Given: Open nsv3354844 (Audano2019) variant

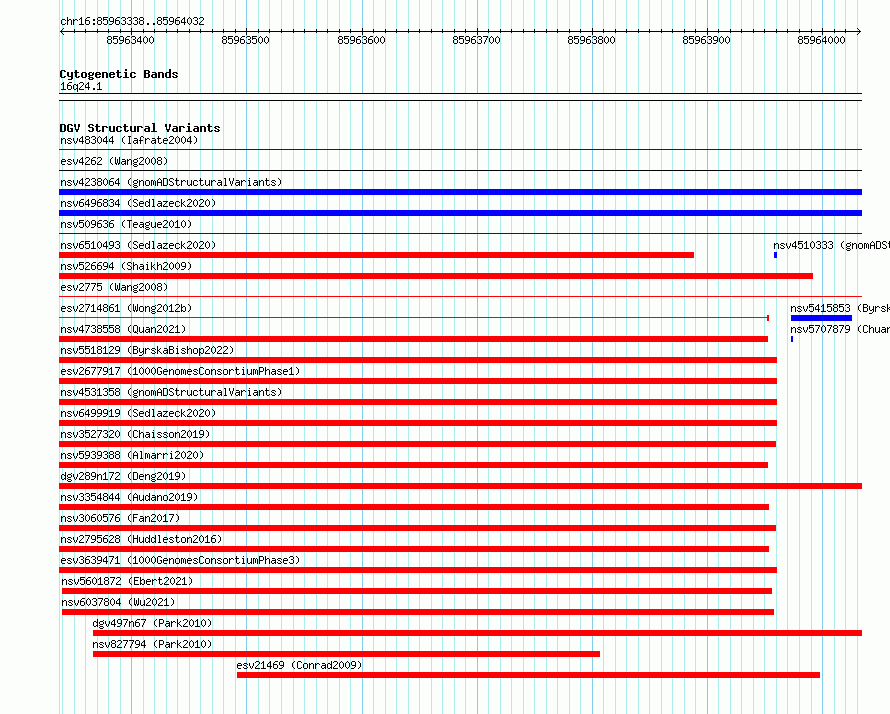Looking at the screenshot, I should click(129, 497).
